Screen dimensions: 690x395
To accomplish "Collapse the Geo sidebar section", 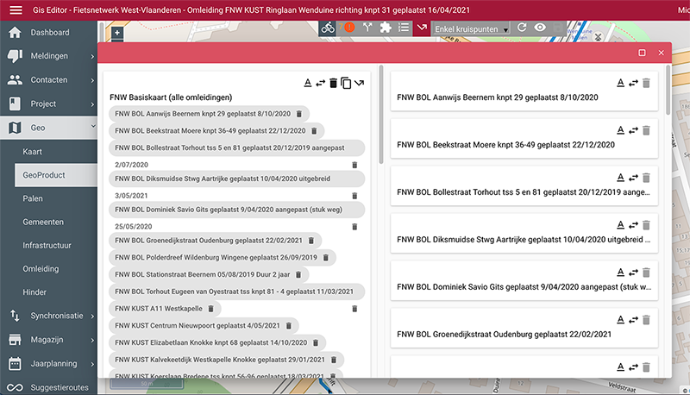I will pos(48,128).
